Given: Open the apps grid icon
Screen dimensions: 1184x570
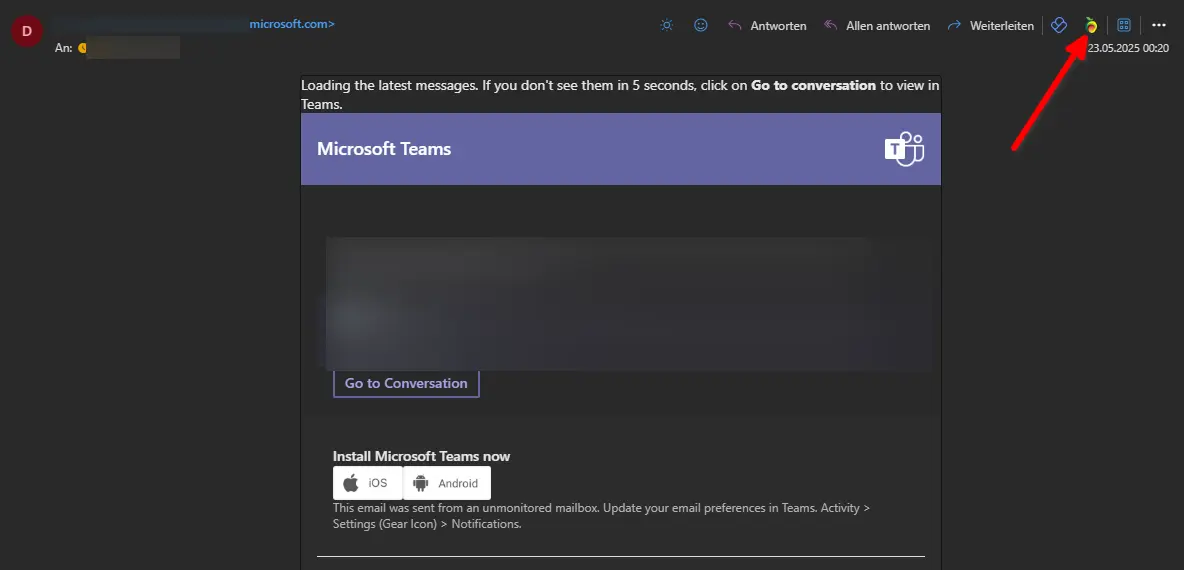Looking at the screenshot, I should point(1124,25).
